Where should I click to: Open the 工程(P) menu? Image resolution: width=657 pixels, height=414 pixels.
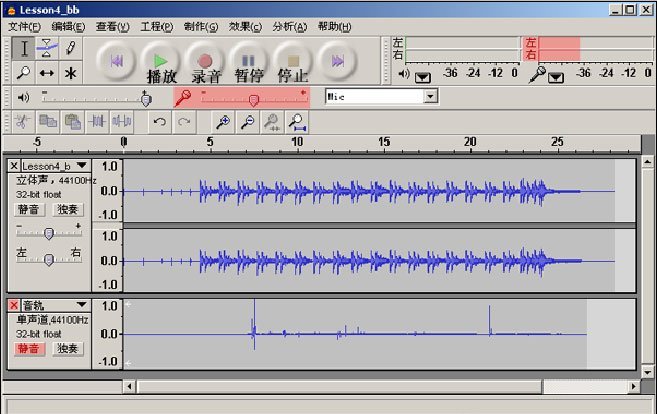tap(156, 27)
